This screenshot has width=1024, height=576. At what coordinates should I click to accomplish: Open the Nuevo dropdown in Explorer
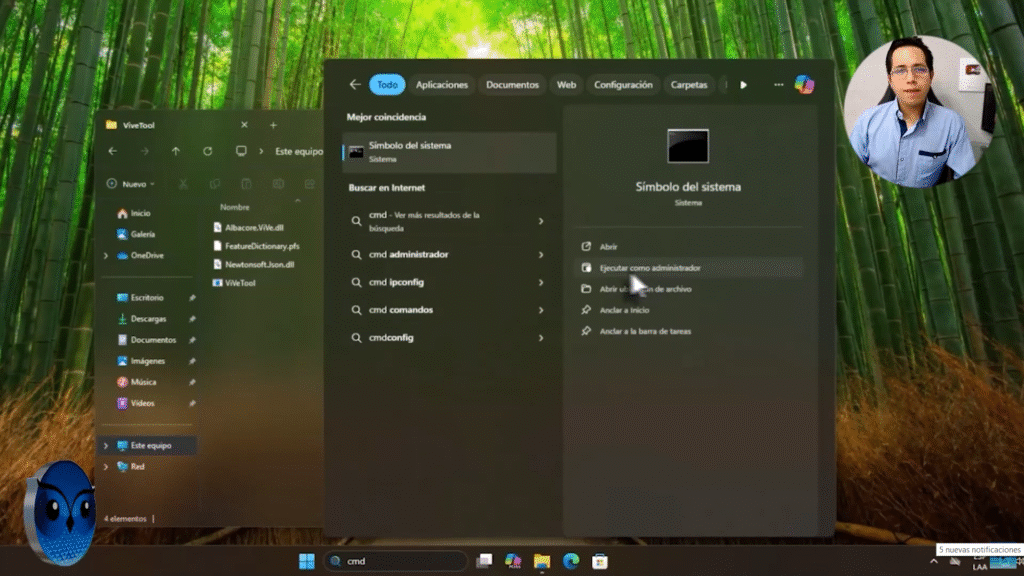coord(131,184)
